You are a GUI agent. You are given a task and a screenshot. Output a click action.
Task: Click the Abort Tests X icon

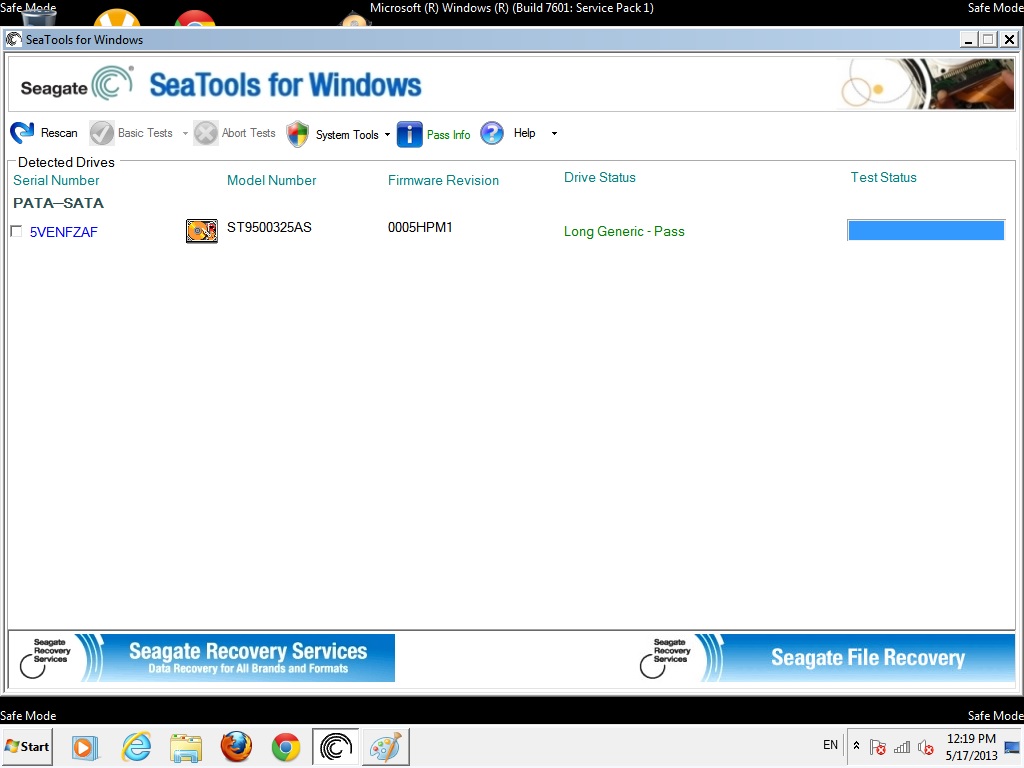pyautogui.click(x=205, y=133)
